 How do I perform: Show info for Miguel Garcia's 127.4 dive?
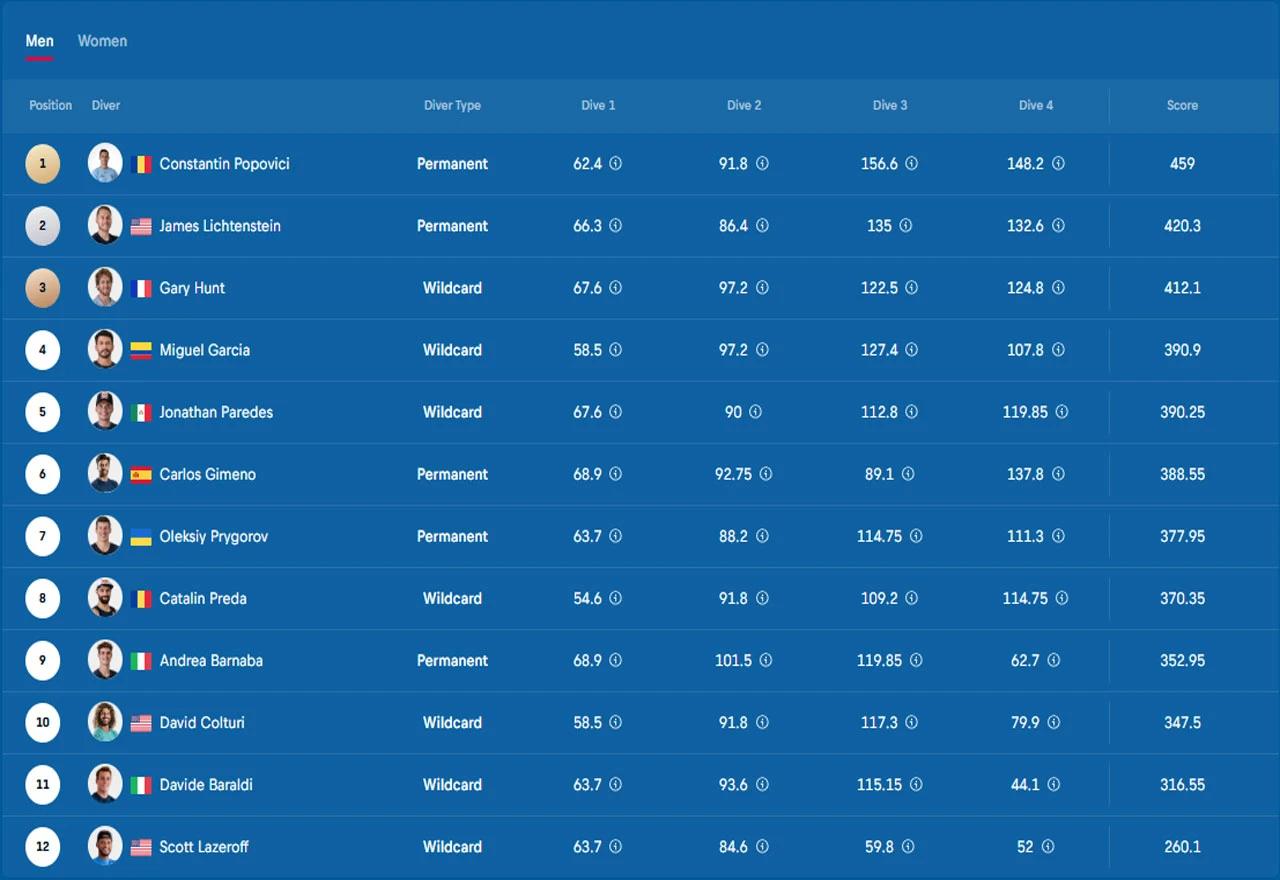[x=912, y=350]
